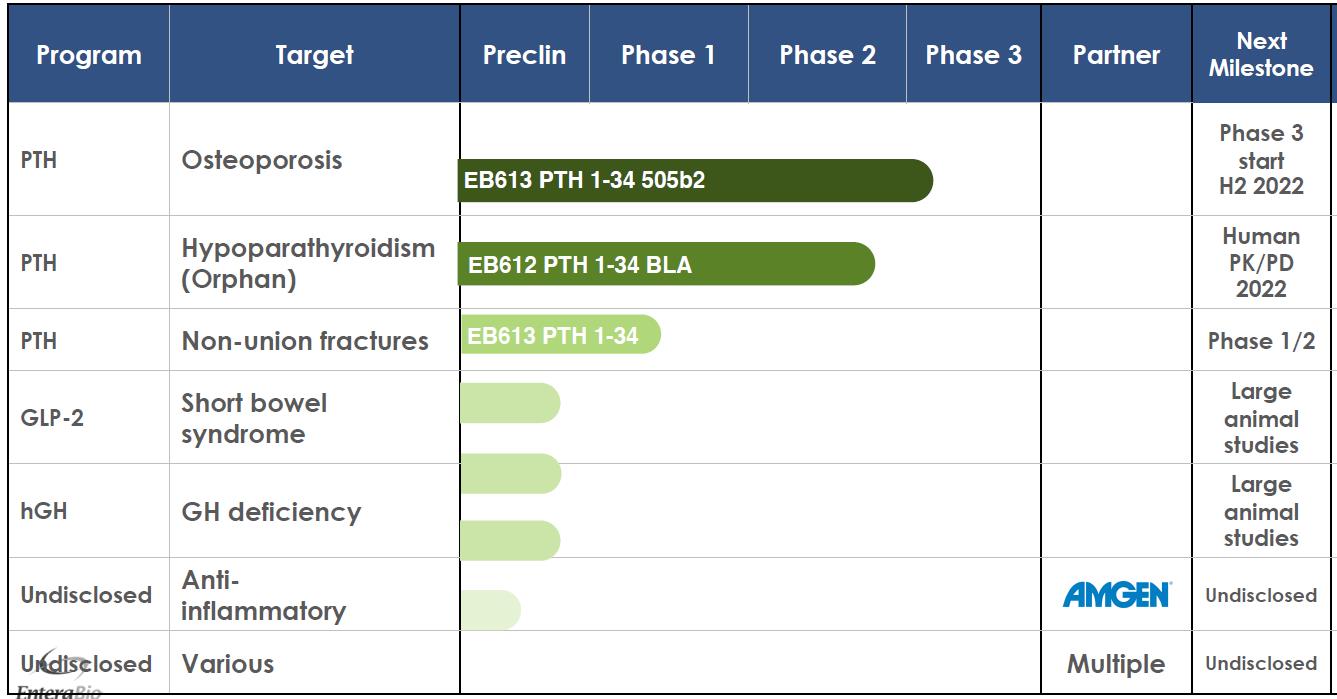Select the Next Milestone column header
The width and height of the screenshot is (1337, 699).
[1261, 56]
